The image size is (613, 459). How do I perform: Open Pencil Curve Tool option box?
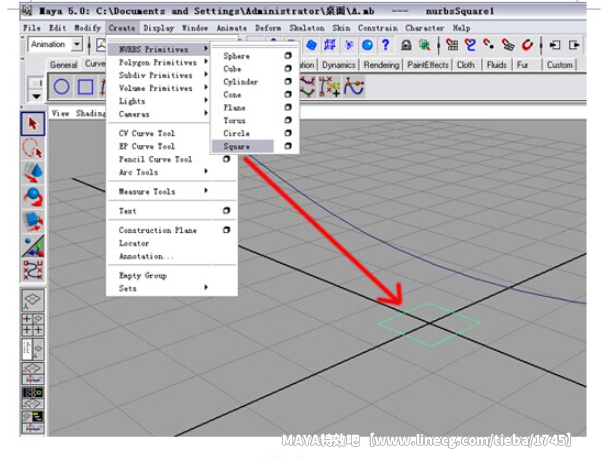226,159
